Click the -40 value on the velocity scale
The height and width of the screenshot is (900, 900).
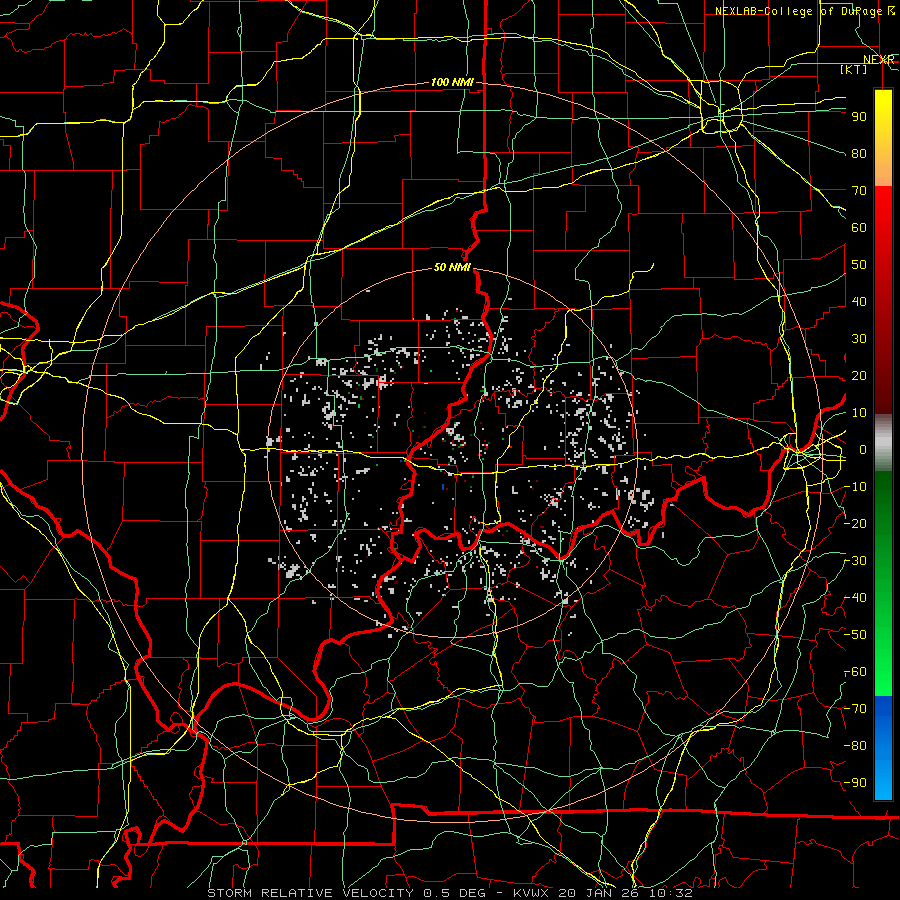856,598
